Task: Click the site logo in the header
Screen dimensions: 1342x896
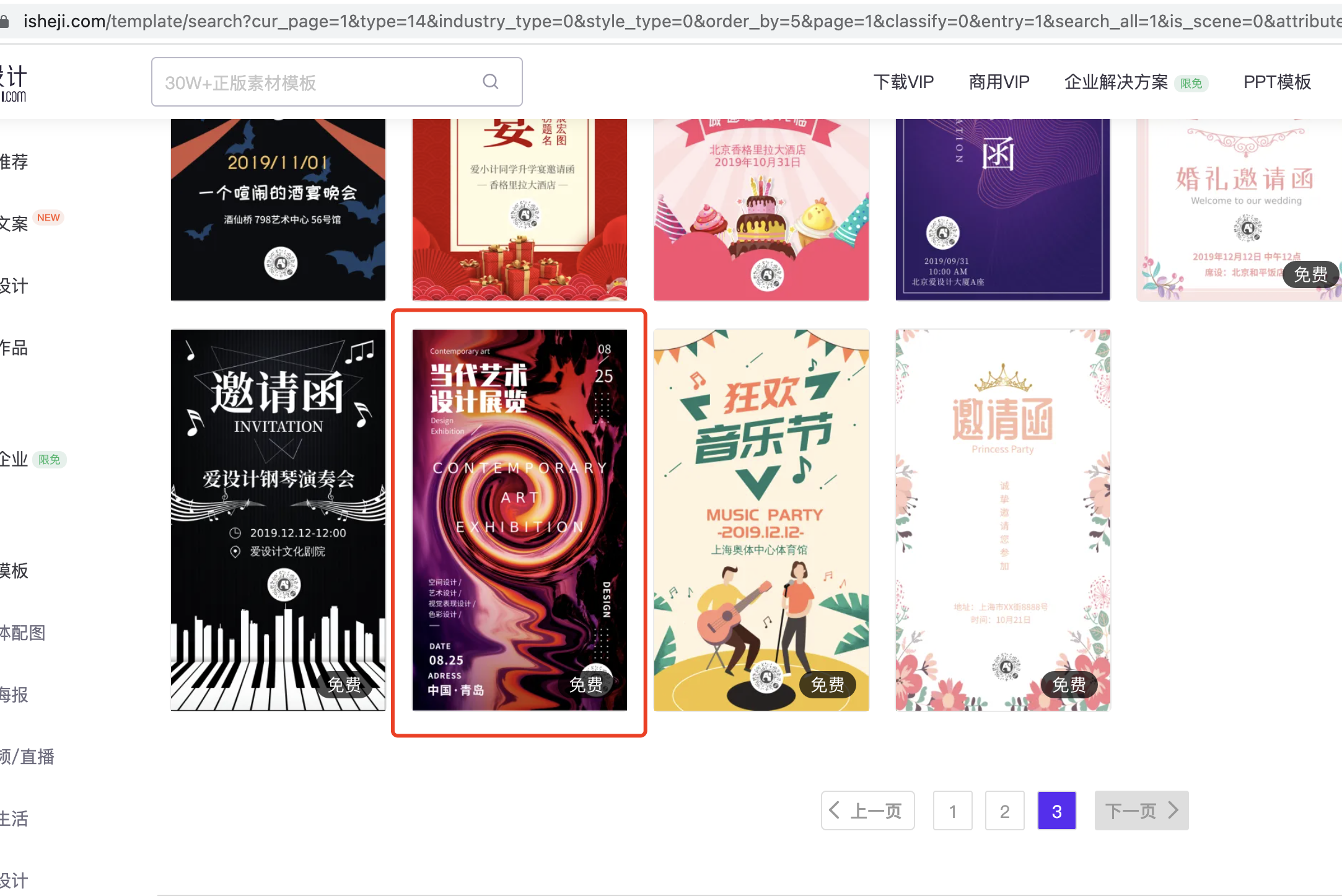Action: (x=14, y=83)
